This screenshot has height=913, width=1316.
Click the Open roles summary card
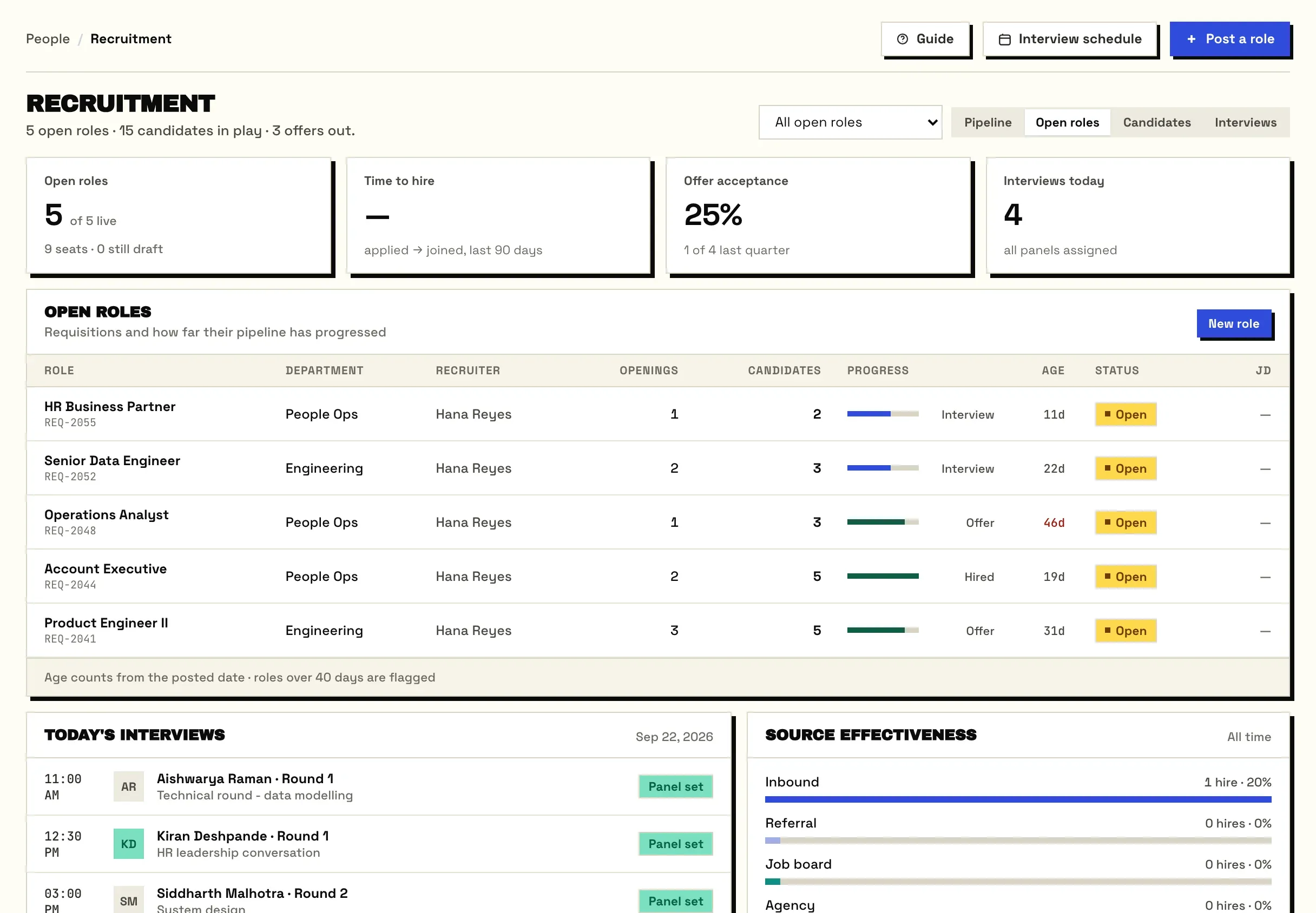(x=179, y=216)
